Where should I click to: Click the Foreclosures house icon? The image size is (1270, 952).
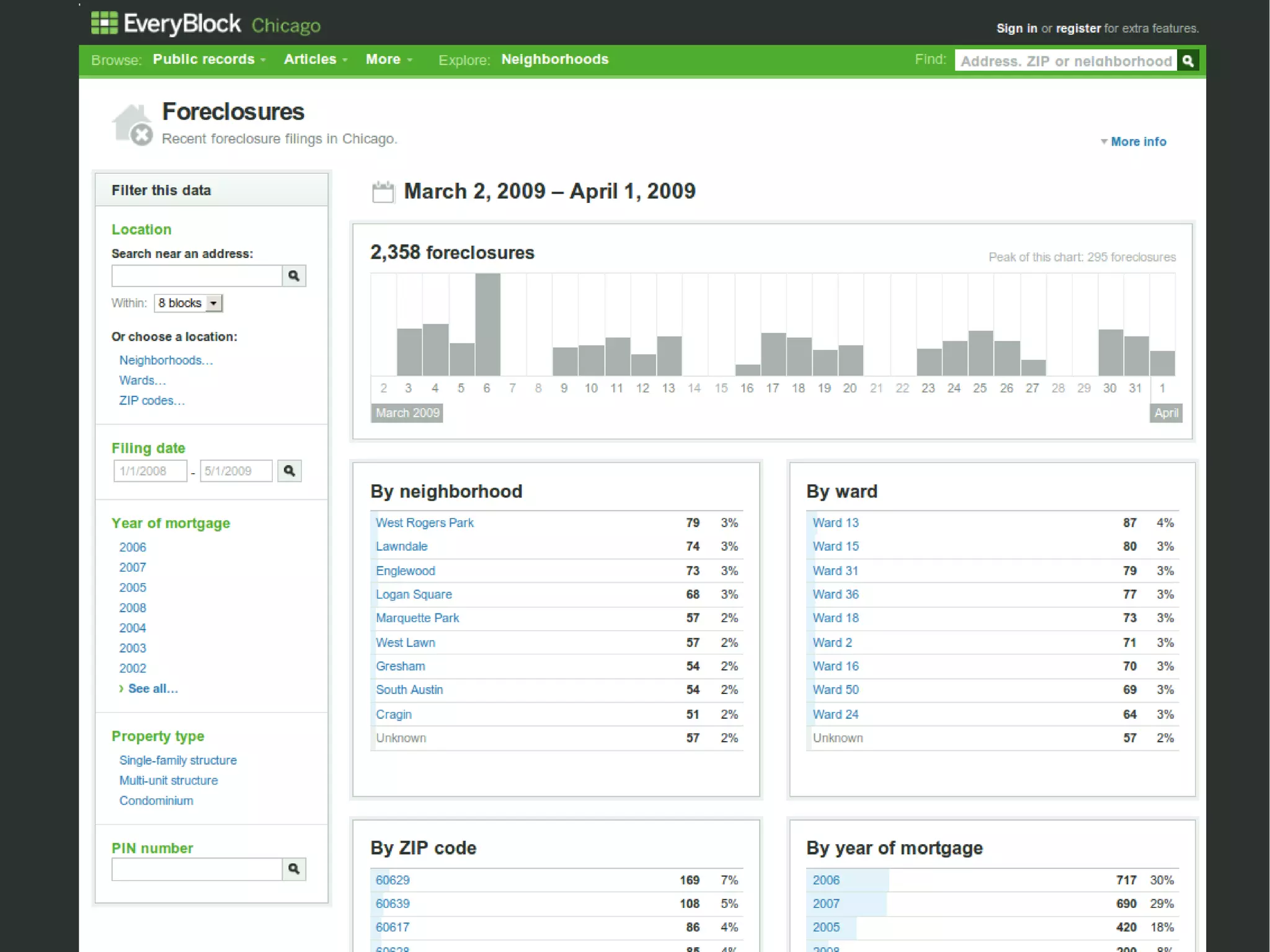[132, 124]
